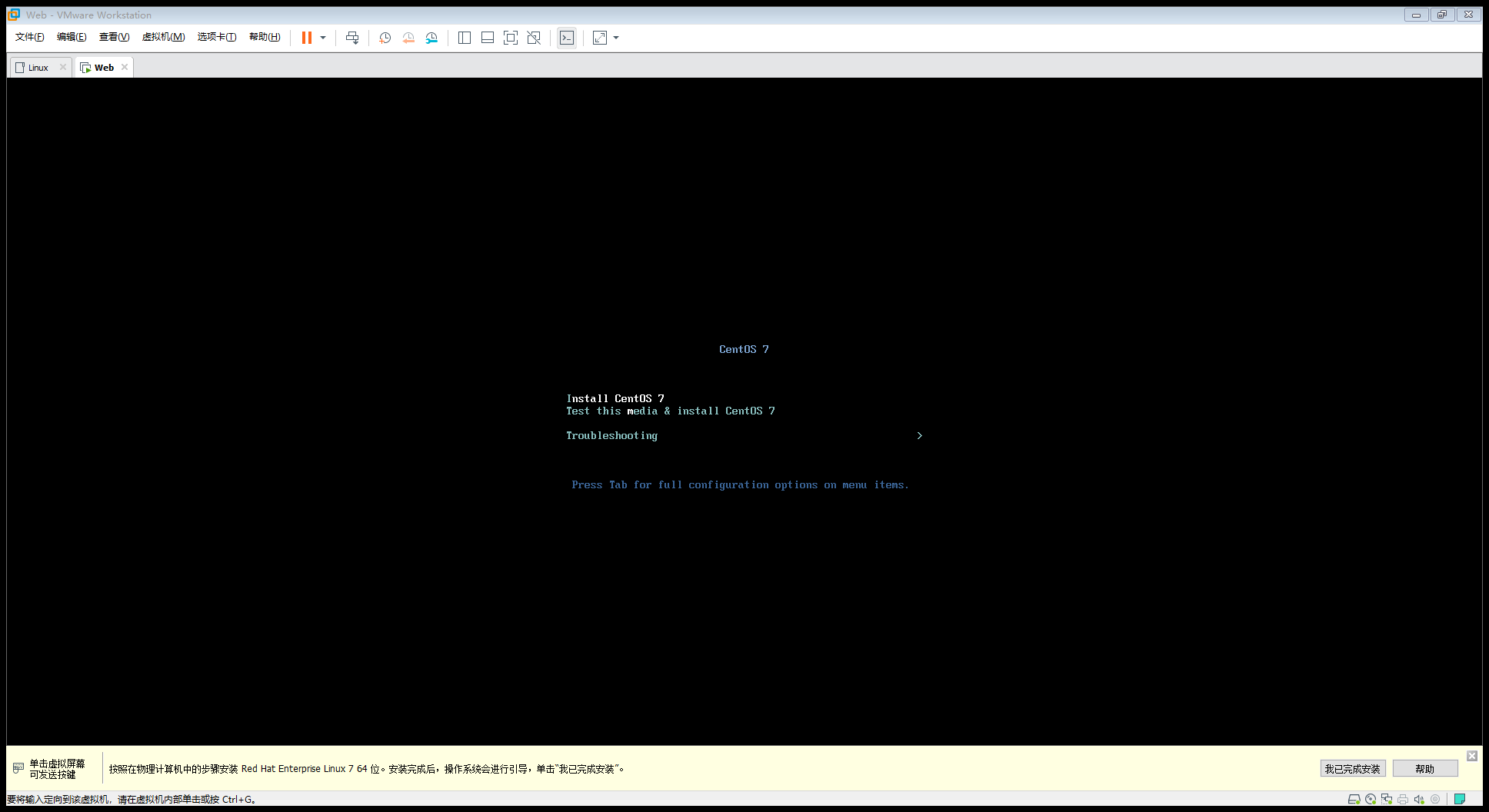The image size is (1489, 812).
Task: Enter full screen mode icon
Action: click(x=511, y=38)
